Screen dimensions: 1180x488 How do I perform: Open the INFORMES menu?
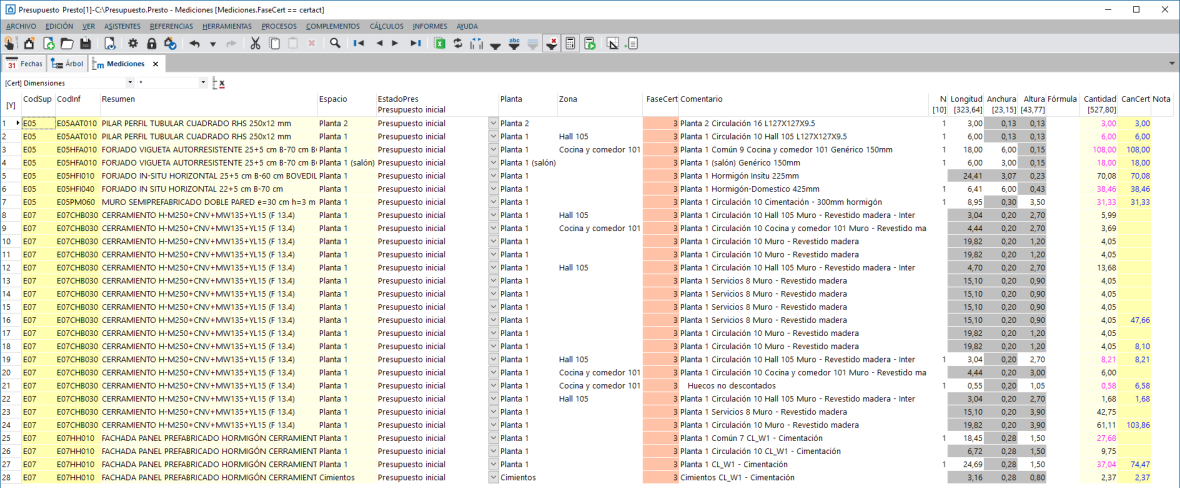430,26
